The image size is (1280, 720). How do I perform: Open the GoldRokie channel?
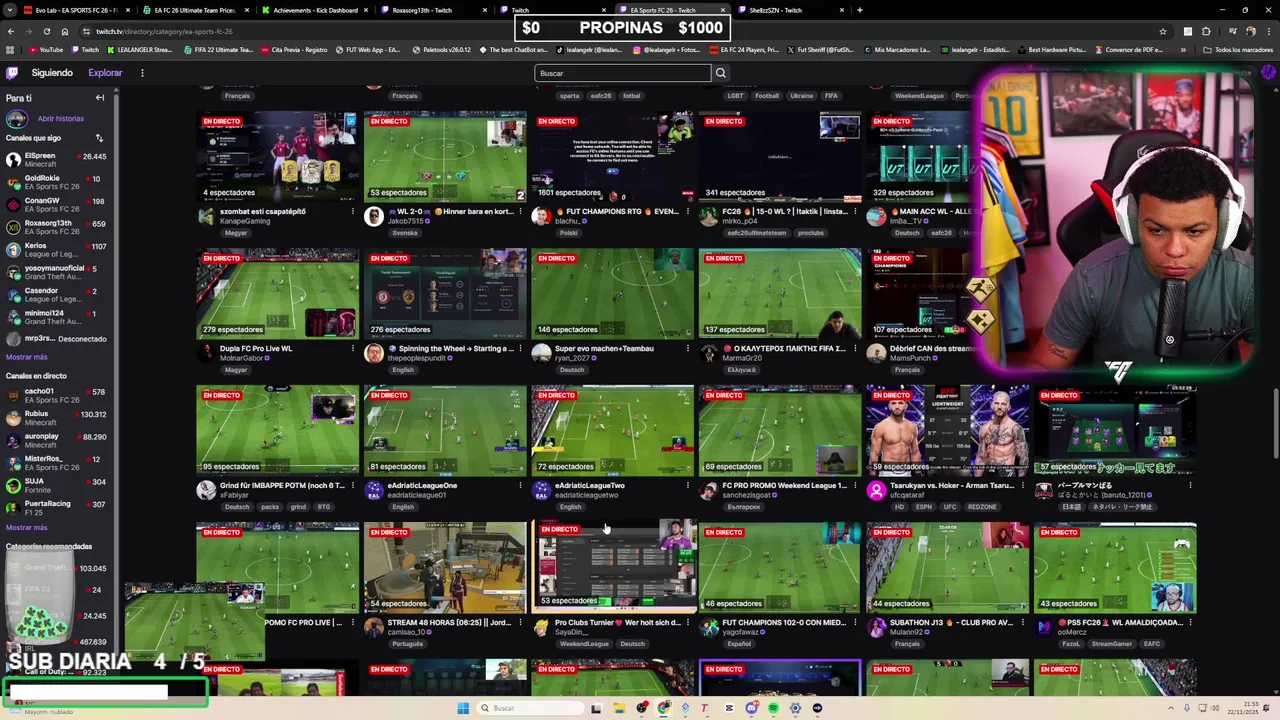tap(57, 183)
